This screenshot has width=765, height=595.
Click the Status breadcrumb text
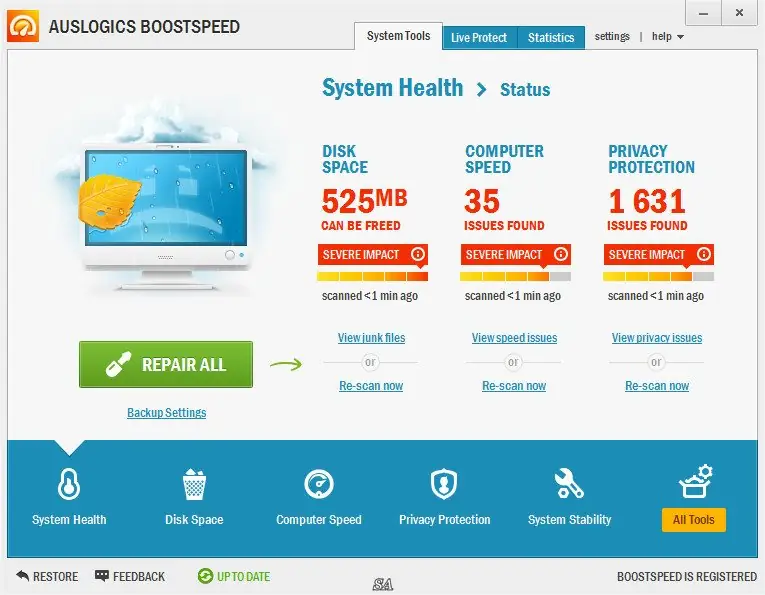point(525,90)
